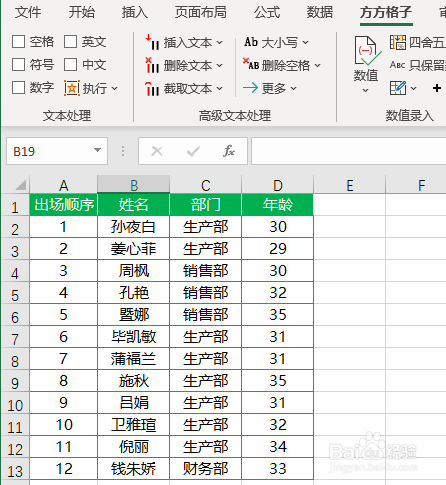Expand the 删除空格 dropdown arrow
The width and height of the screenshot is (446, 485).
[x=317, y=66]
